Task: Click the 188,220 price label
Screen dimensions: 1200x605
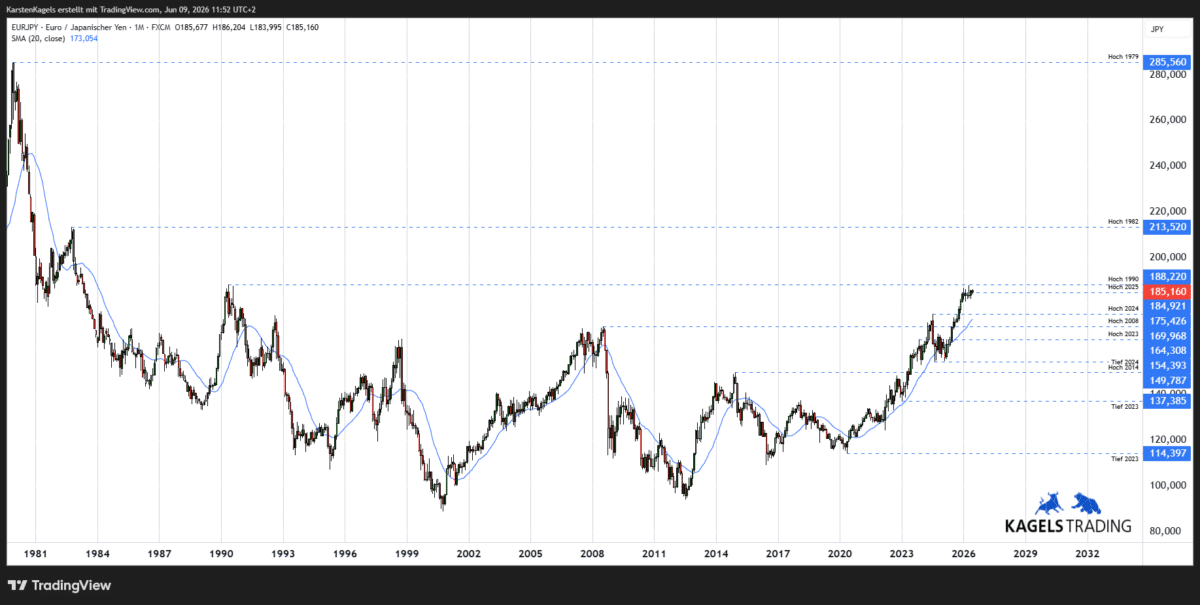Action: click(1168, 277)
